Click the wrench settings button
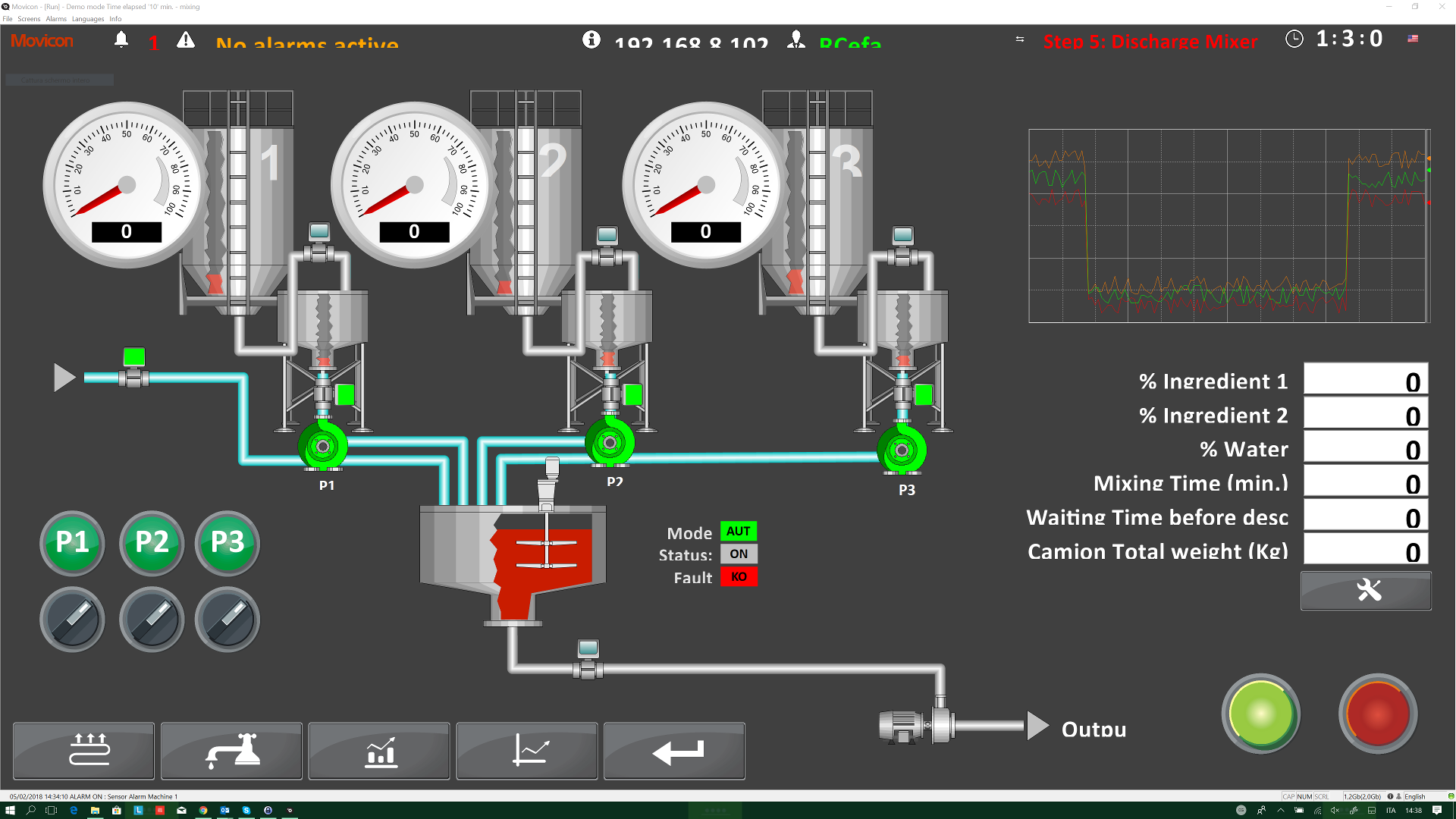Screen dimensions: 1456x819 point(1366,591)
